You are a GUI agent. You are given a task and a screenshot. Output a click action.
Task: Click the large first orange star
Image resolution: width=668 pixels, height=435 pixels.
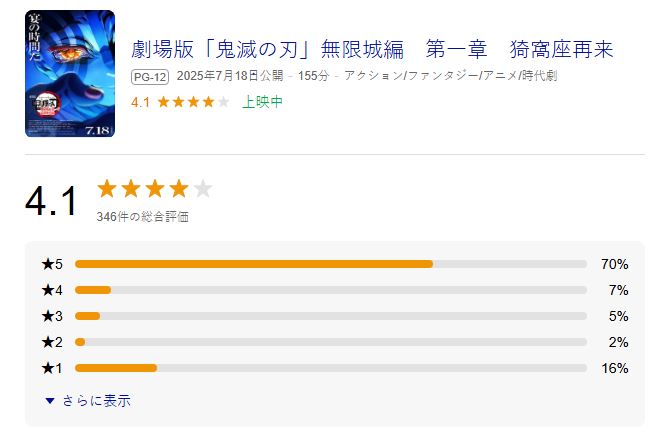[x=107, y=188]
